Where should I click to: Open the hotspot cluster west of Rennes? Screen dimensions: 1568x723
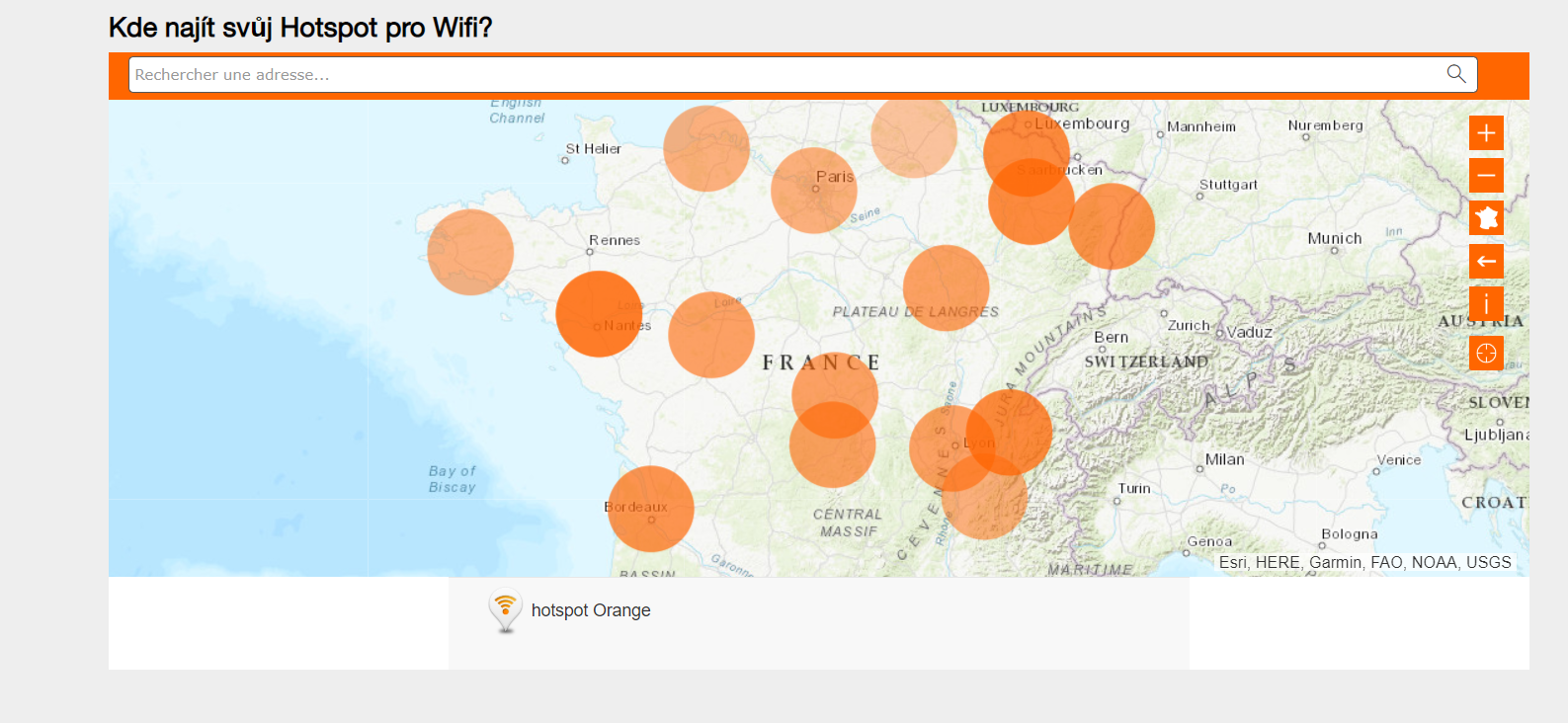(x=470, y=252)
